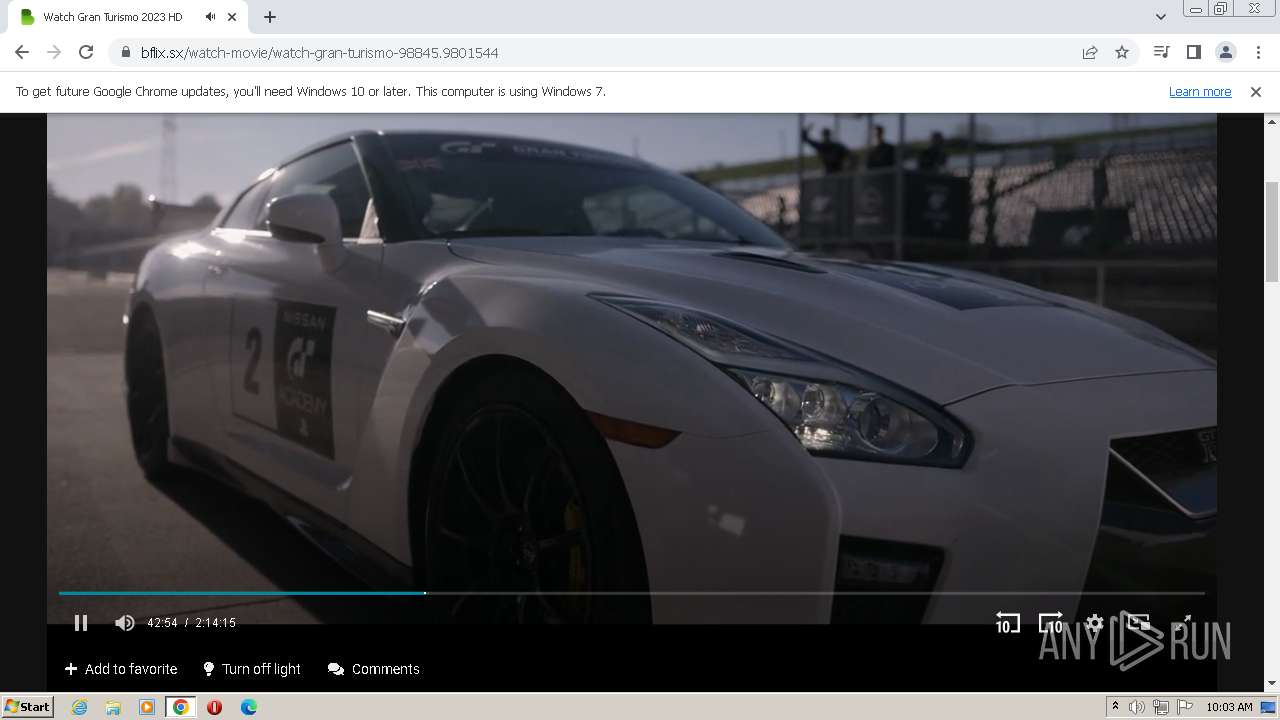Open Chrome three-dot menu
The image size is (1280, 720).
tap(1258, 52)
